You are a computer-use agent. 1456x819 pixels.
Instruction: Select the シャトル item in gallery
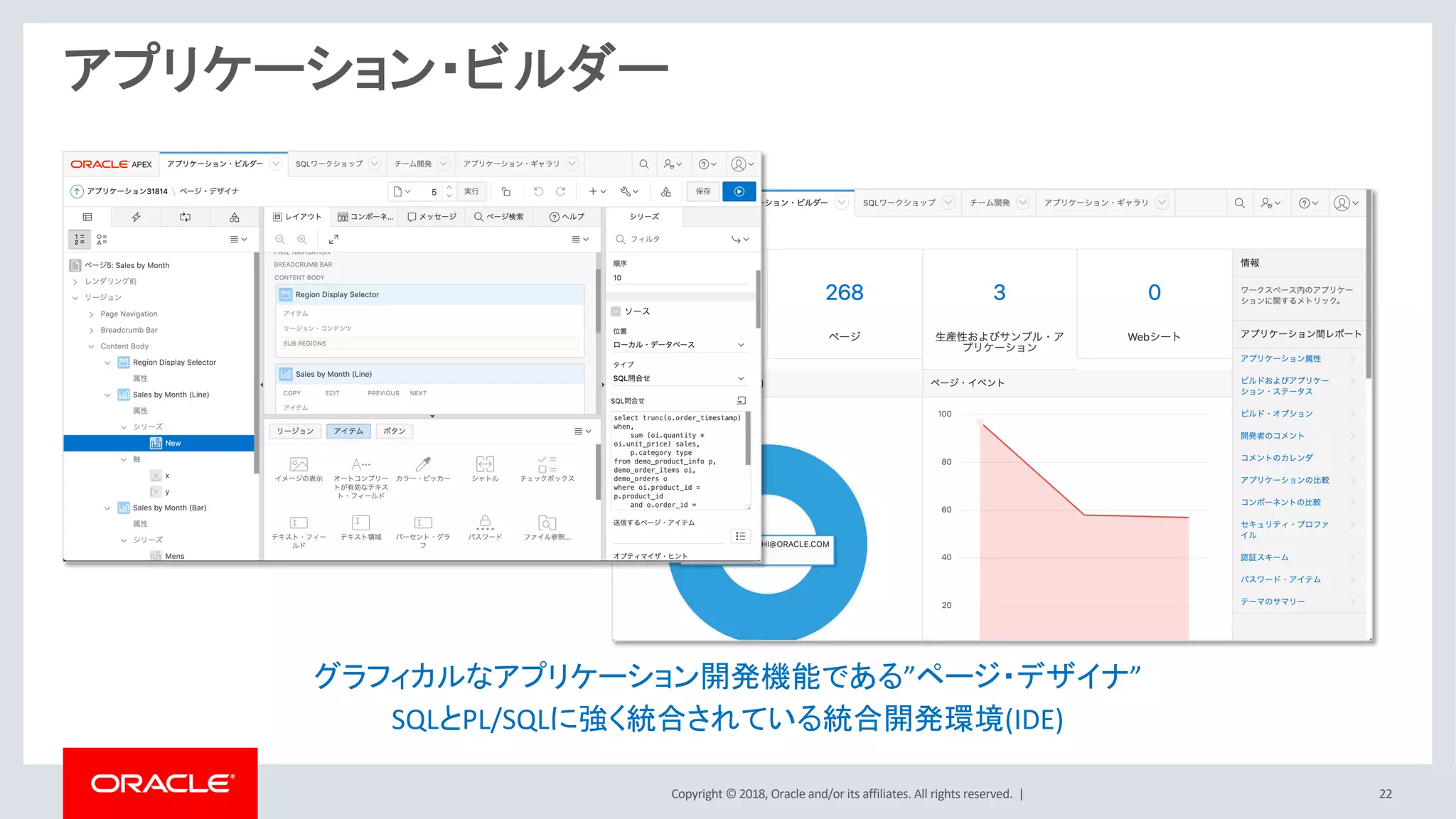(x=485, y=469)
